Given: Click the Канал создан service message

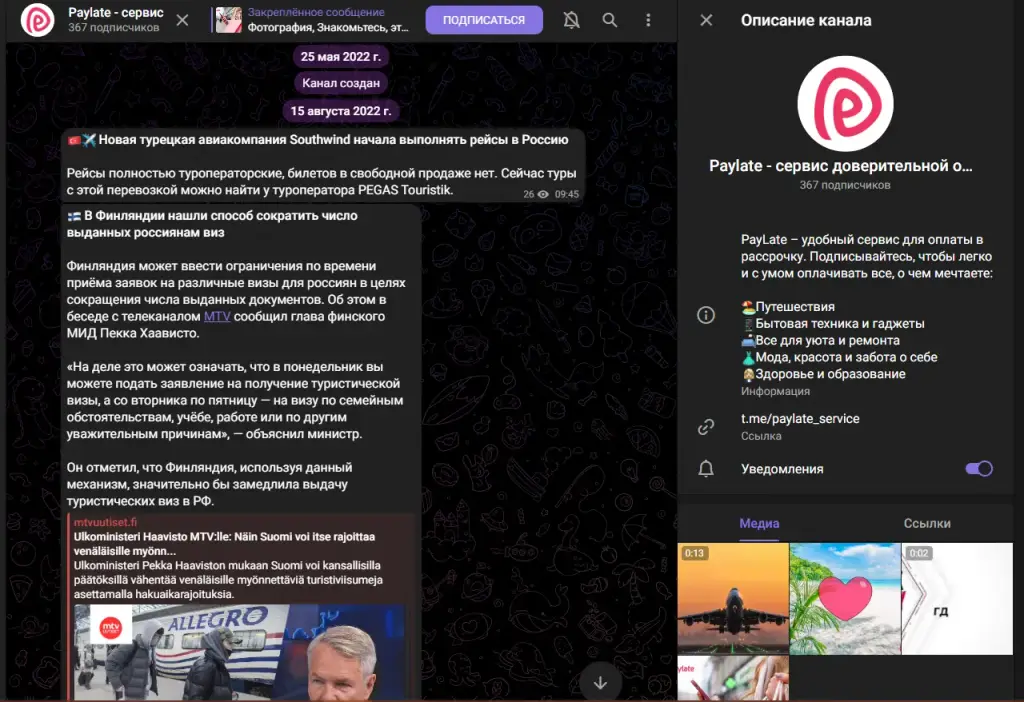Looking at the screenshot, I should (x=341, y=83).
